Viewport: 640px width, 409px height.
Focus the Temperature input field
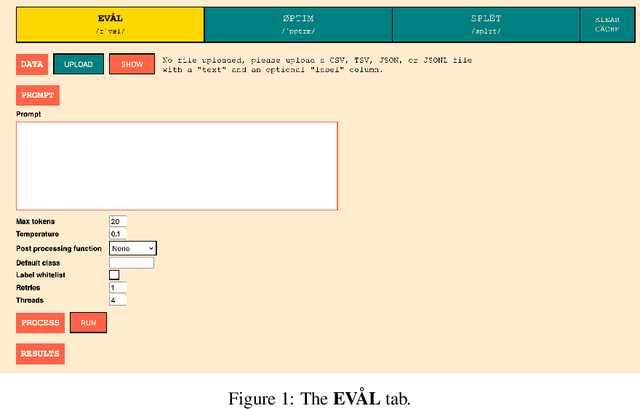118,234
